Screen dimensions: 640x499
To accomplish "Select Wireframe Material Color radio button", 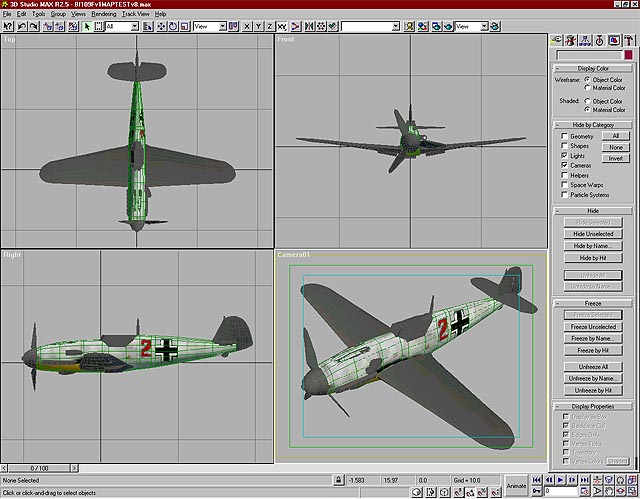I will [587, 87].
